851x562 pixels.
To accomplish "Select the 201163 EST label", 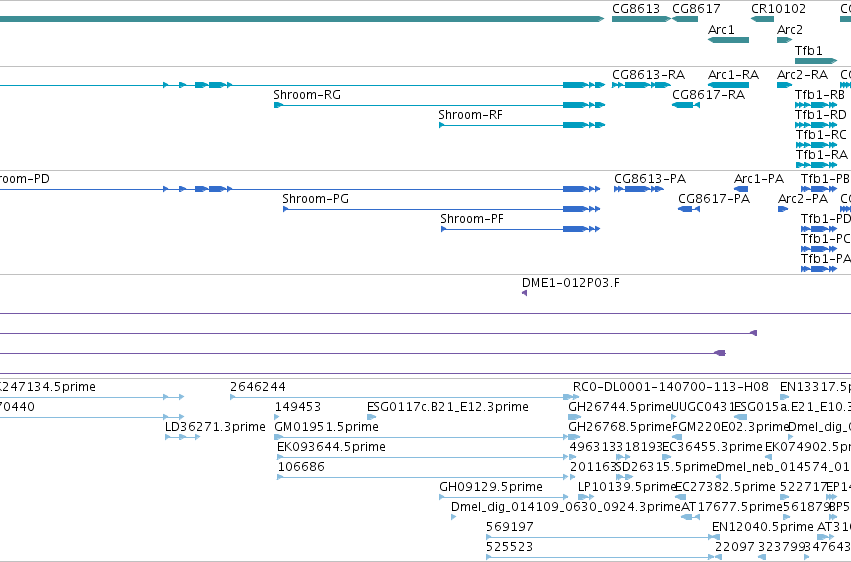I will click(x=593, y=467).
